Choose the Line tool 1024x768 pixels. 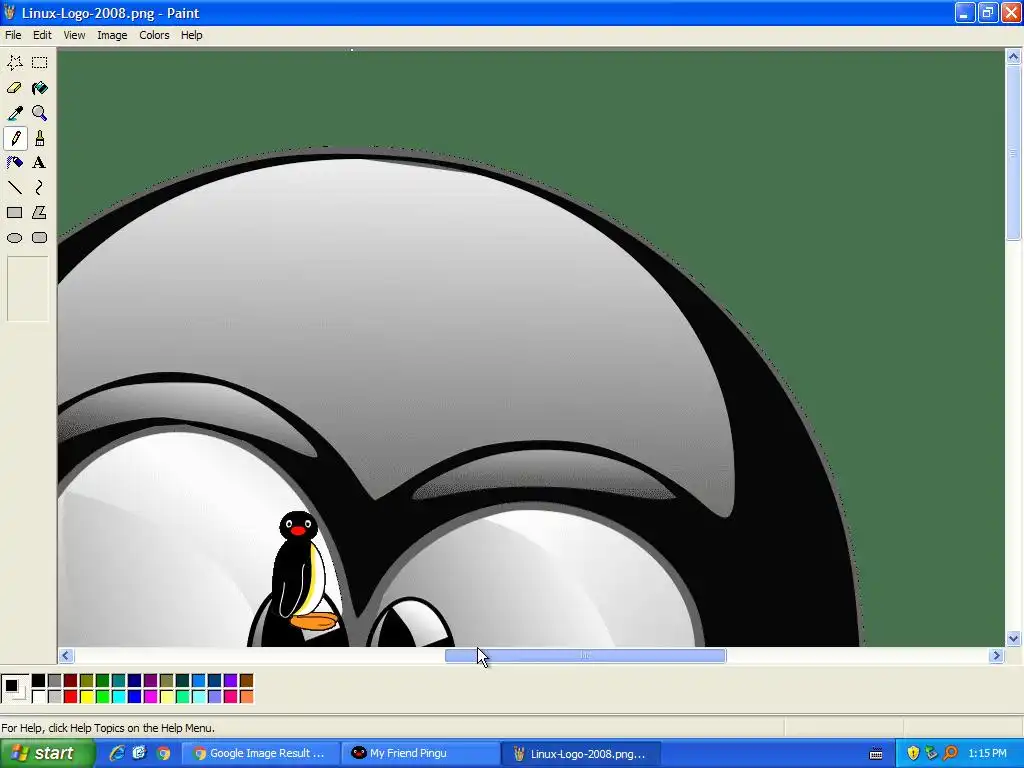pyautogui.click(x=14, y=188)
